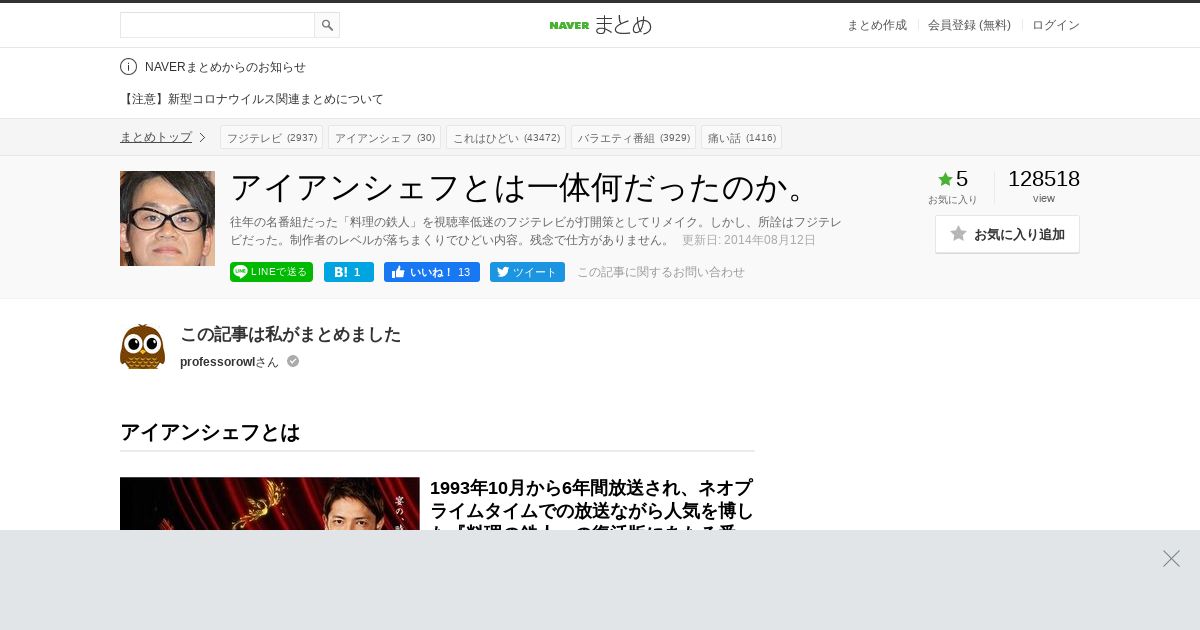Open 新型コロナウイルス関連まとめ notice
The width and height of the screenshot is (1200, 630).
[252, 99]
